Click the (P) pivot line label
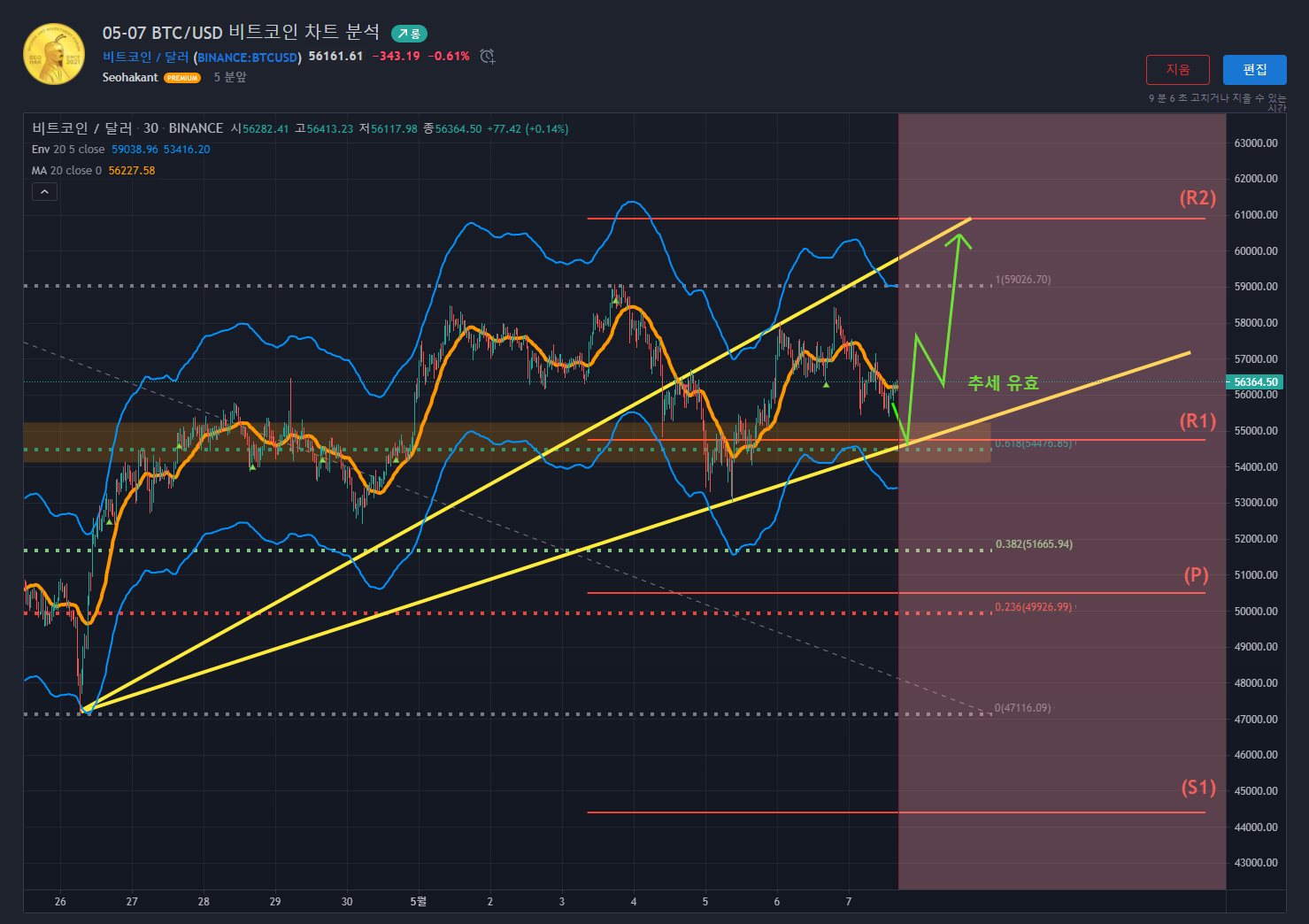Image resolution: width=1309 pixels, height=924 pixels. (x=1196, y=575)
